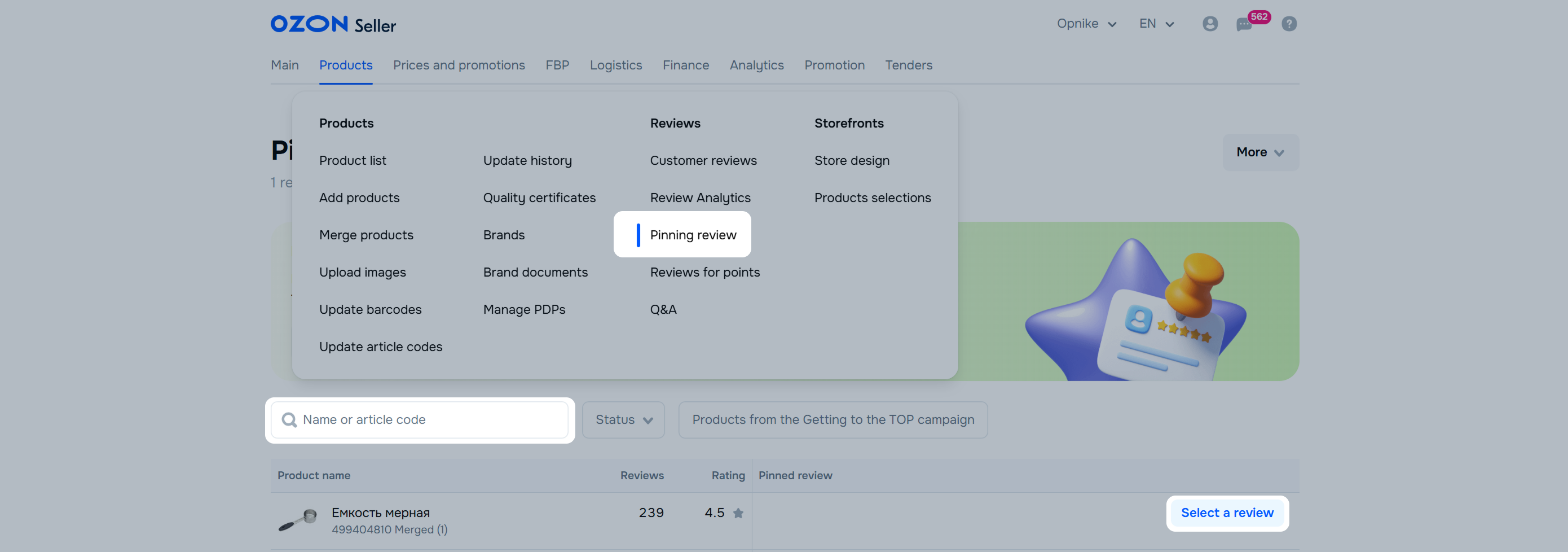The image size is (1568, 552).
Task: Open Brands menu item
Action: point(503,235)
